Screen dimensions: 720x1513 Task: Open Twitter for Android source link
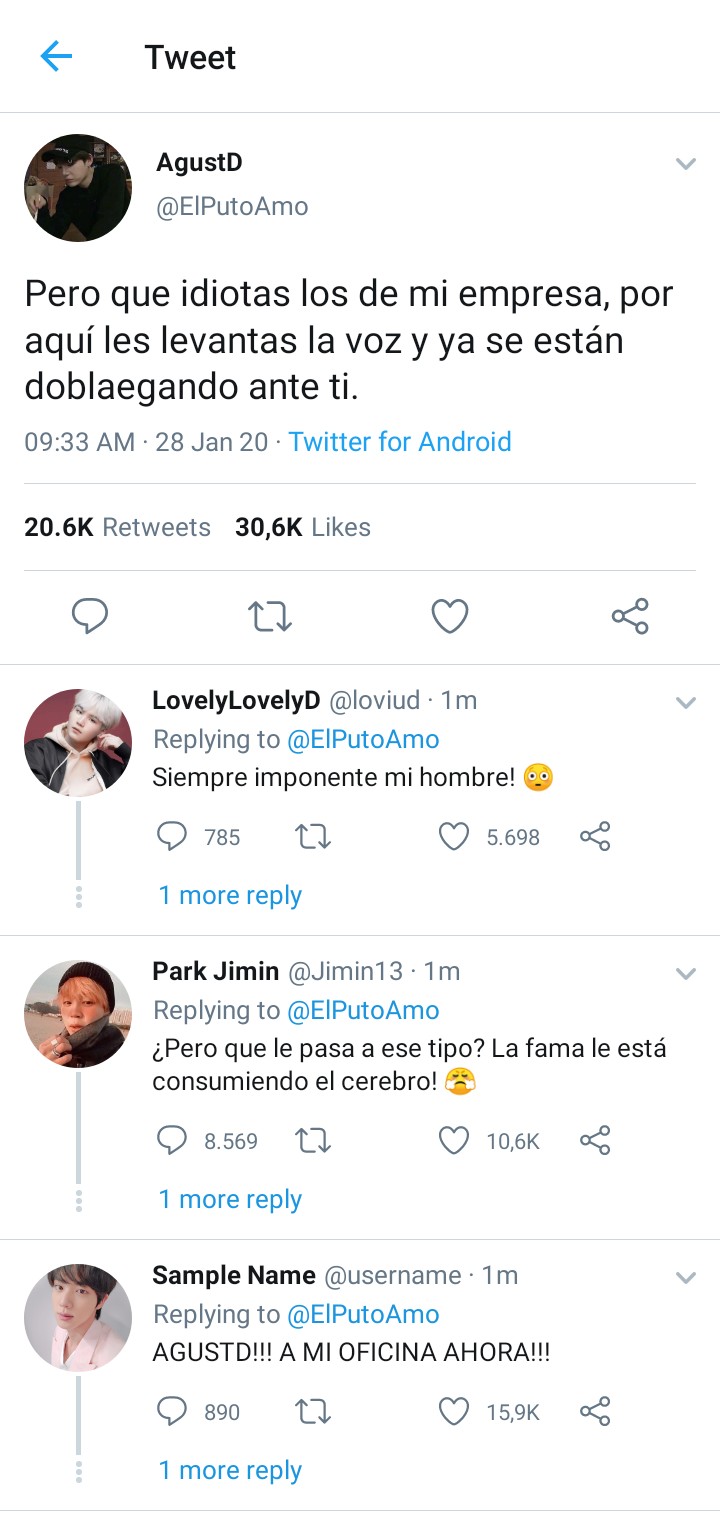pos(400,442)
